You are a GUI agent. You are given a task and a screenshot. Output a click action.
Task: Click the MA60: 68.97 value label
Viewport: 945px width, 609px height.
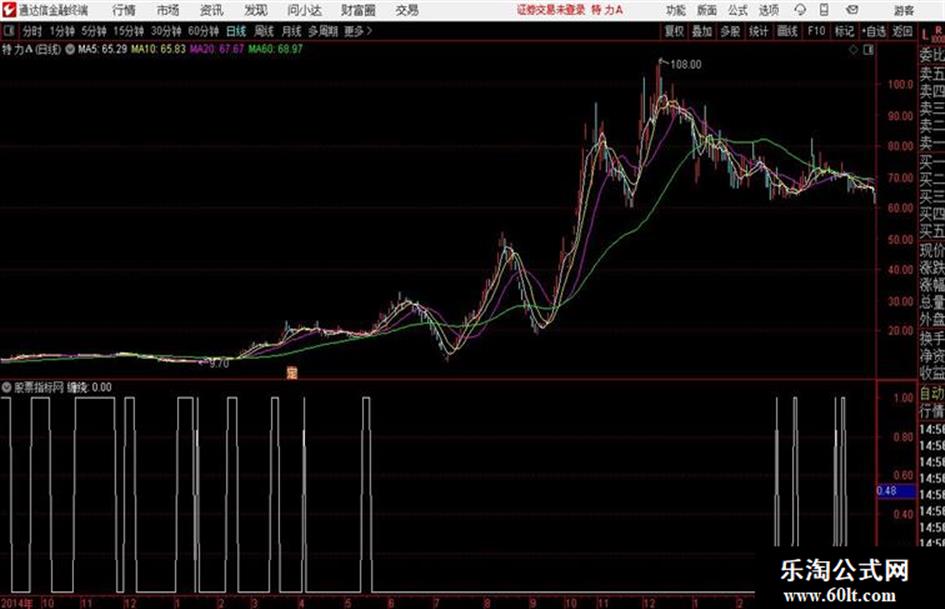pyautogui.click(x=275, y=49)
